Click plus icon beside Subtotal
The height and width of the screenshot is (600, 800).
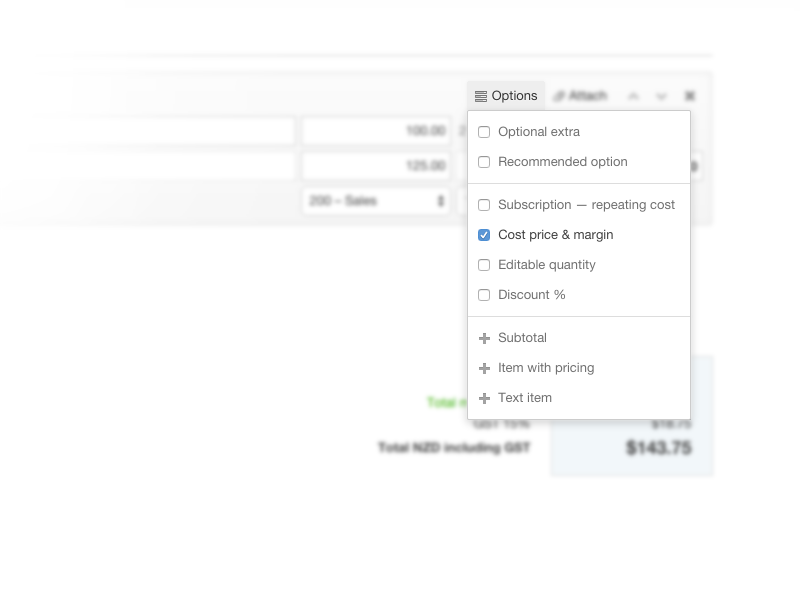485,338
